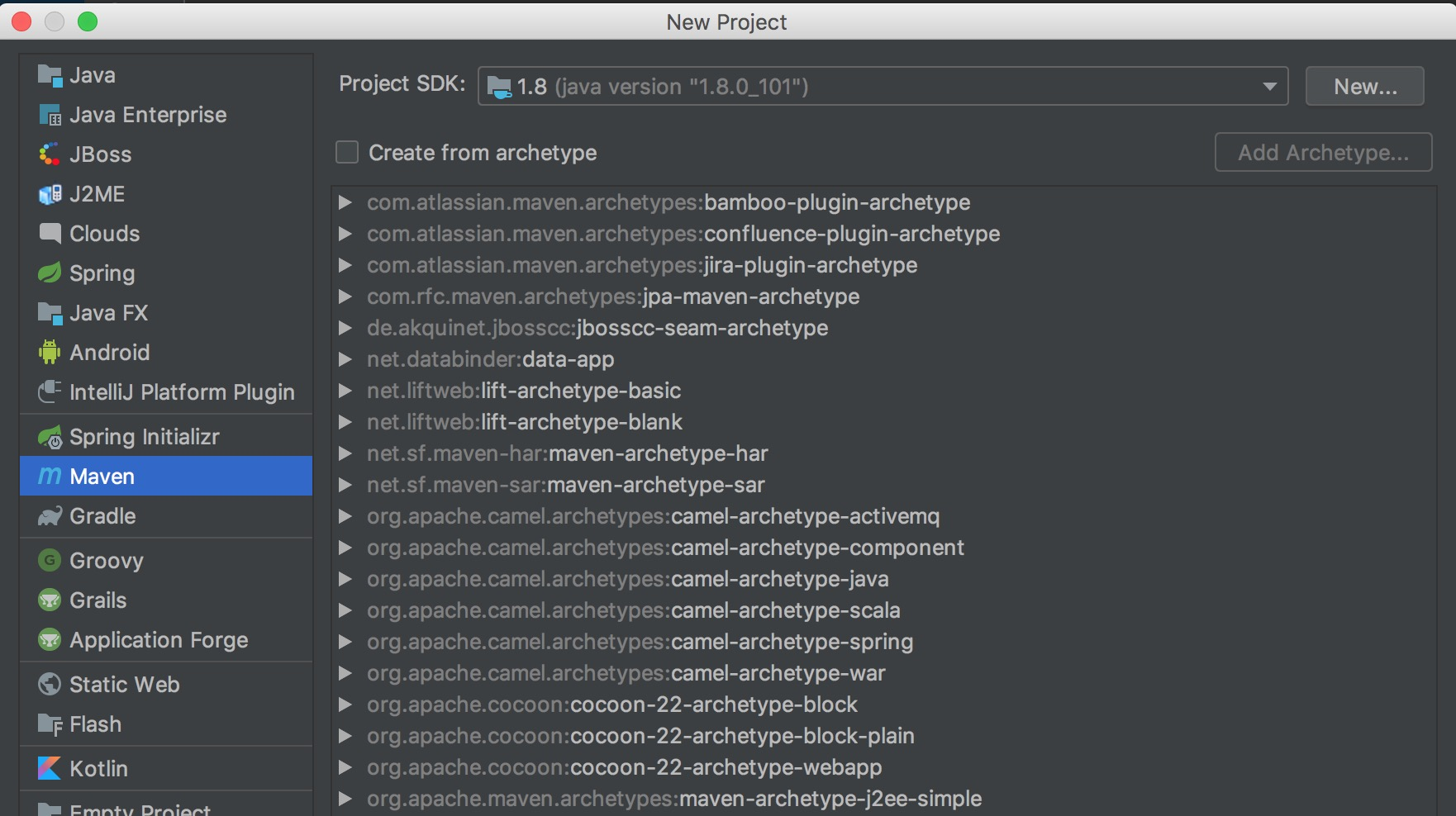The height and width of the screenshot is (816, 1456).
Task: Enable Create from archetype checkbox
Action: click(x=347, y=153)
